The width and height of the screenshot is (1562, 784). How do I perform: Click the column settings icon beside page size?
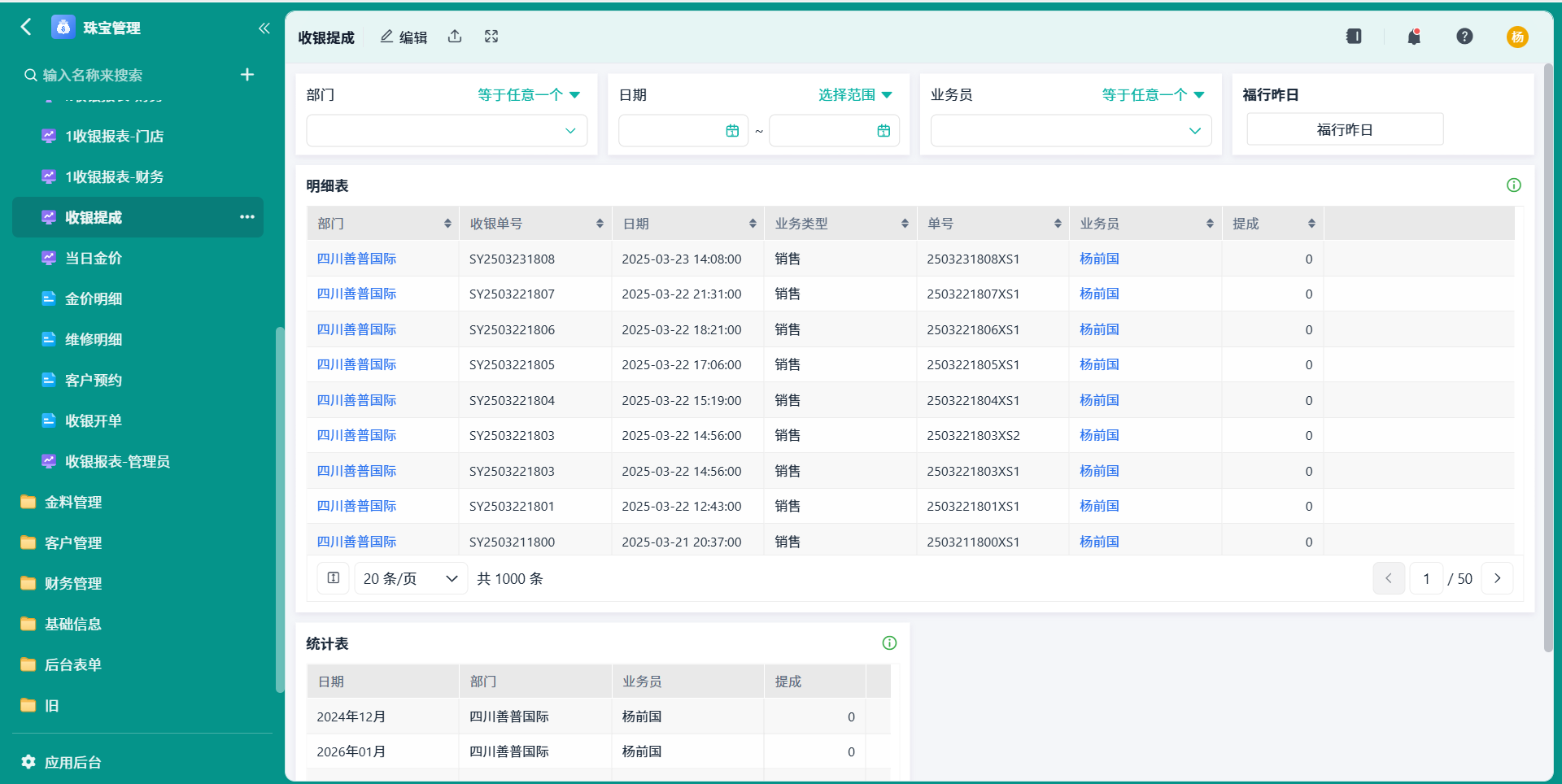coord(334,578)
